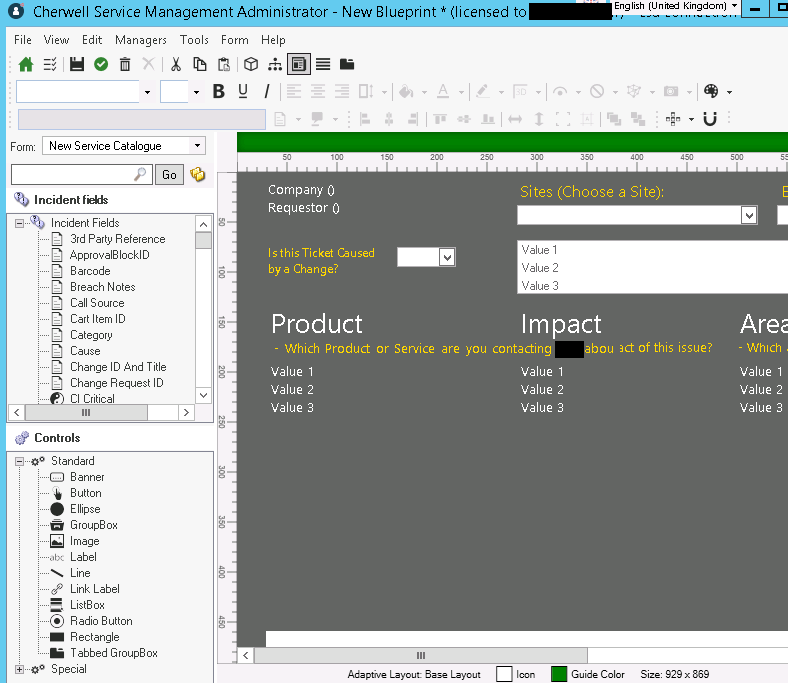Viewport: 788px width, 683px height.
Task: Open the Managers menu
Action: (x=141, y=40)
